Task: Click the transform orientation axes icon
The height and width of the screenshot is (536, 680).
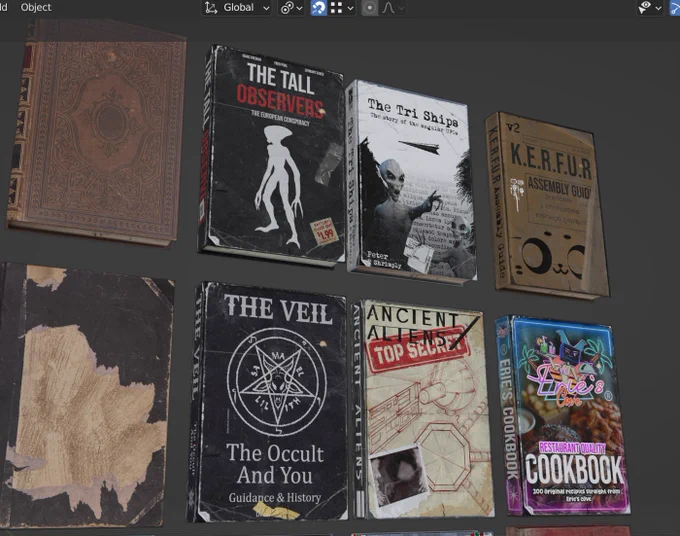Action: [x=211, y=8]
